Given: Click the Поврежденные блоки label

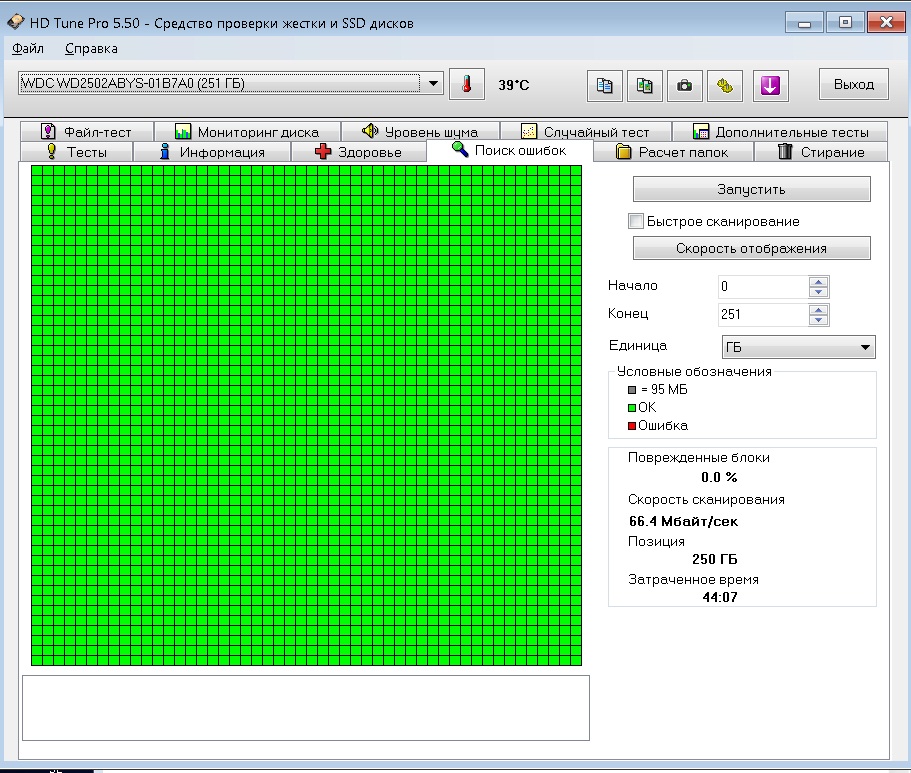Looking at the screenshot, I should (x=698, y=457).
